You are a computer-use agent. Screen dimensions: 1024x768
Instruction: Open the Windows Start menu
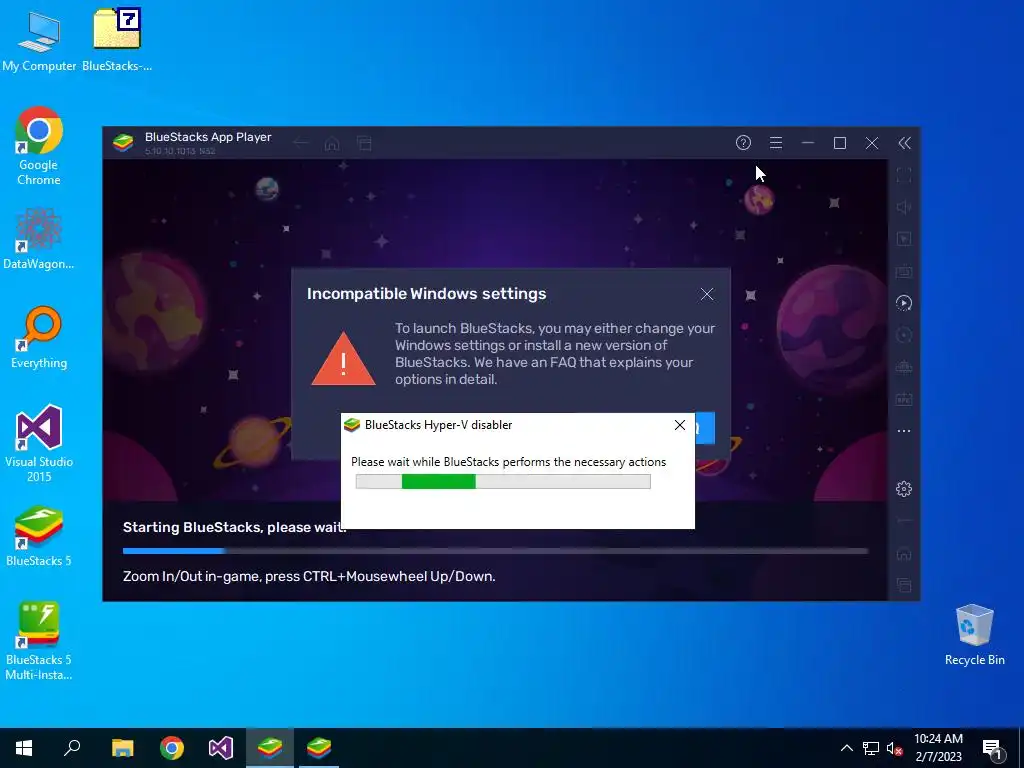[24, 748]
